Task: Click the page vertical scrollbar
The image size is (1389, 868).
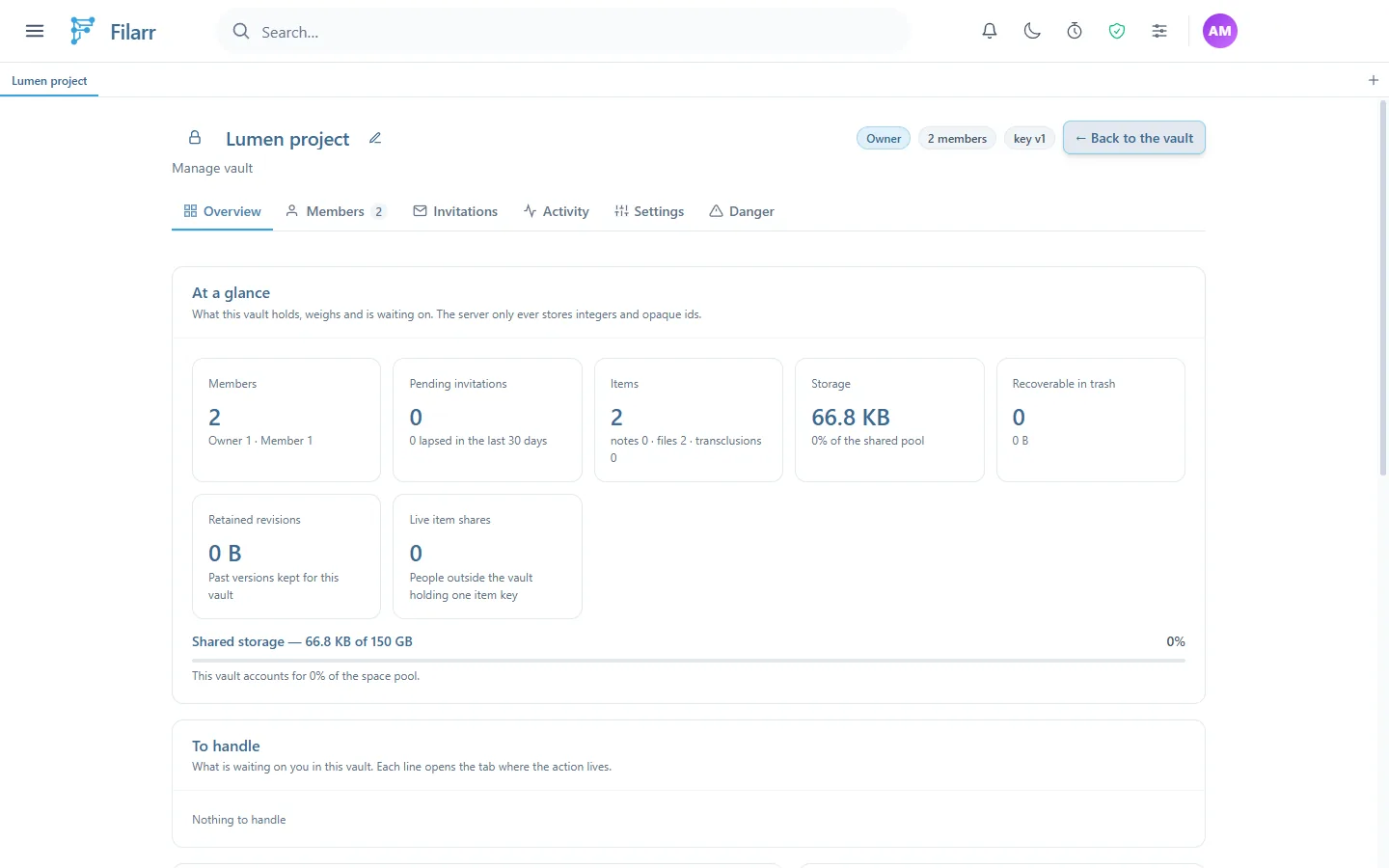Action: click(x=1383, y=287)
